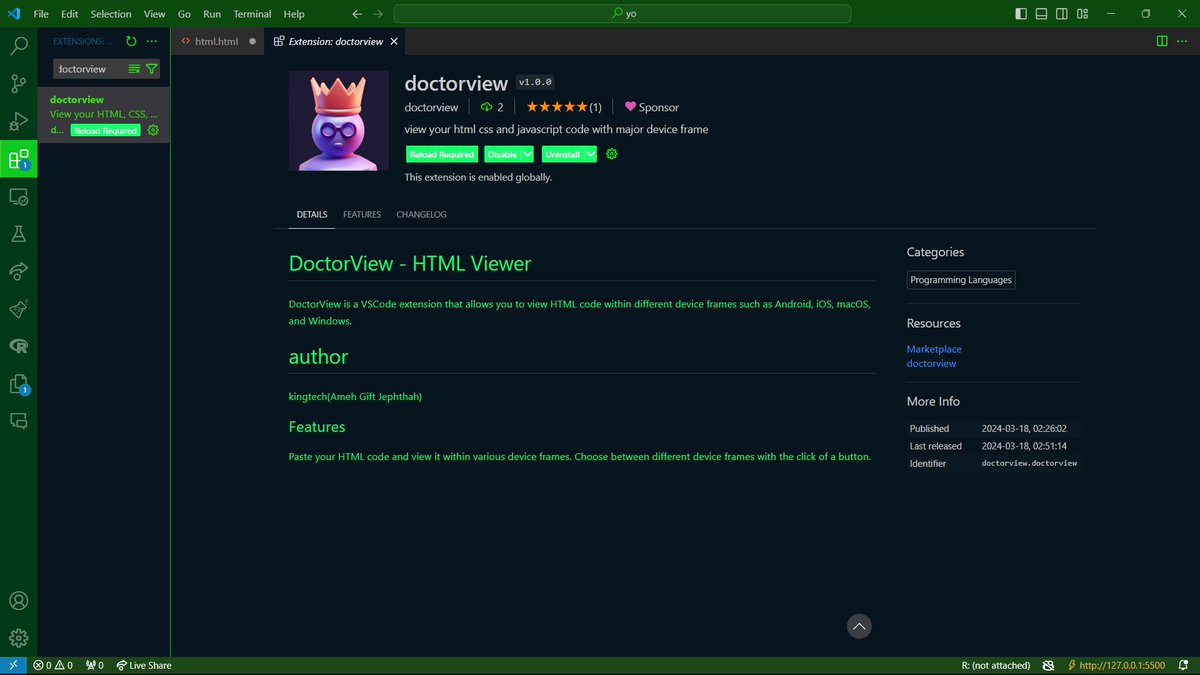This screenshot has height=675, width=1200.
Task: Open gear menu for doctorview list item
Action: (x=153, y=130)
